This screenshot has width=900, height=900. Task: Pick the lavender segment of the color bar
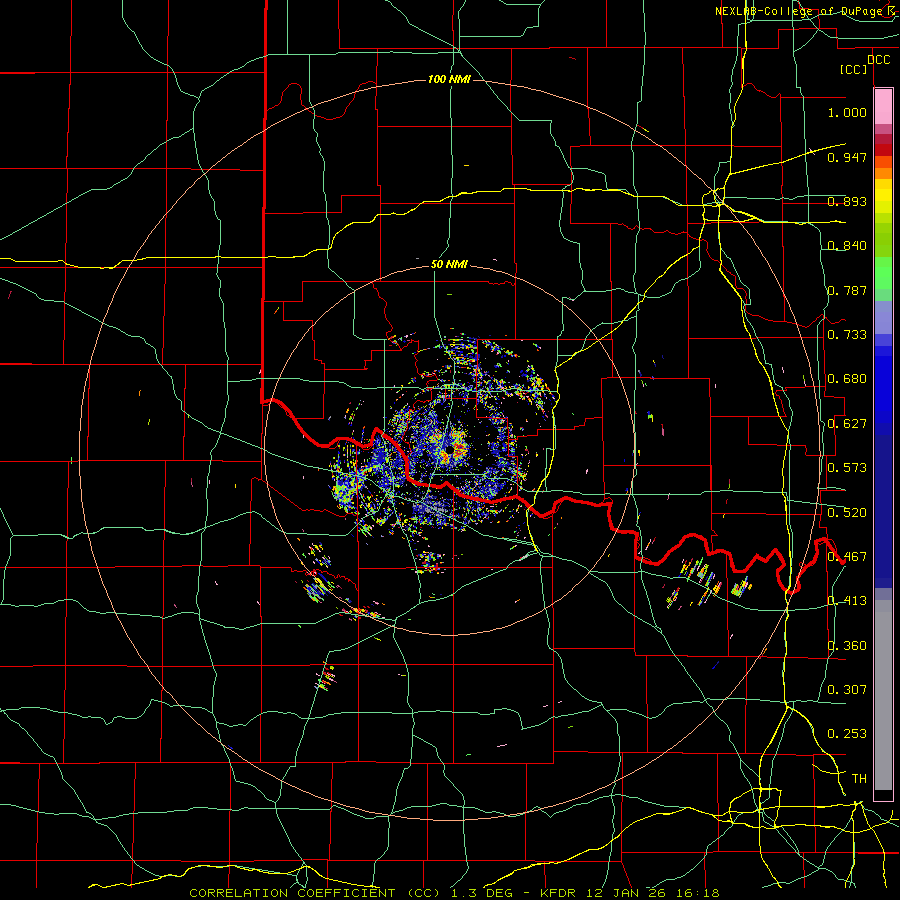[883, 318]
